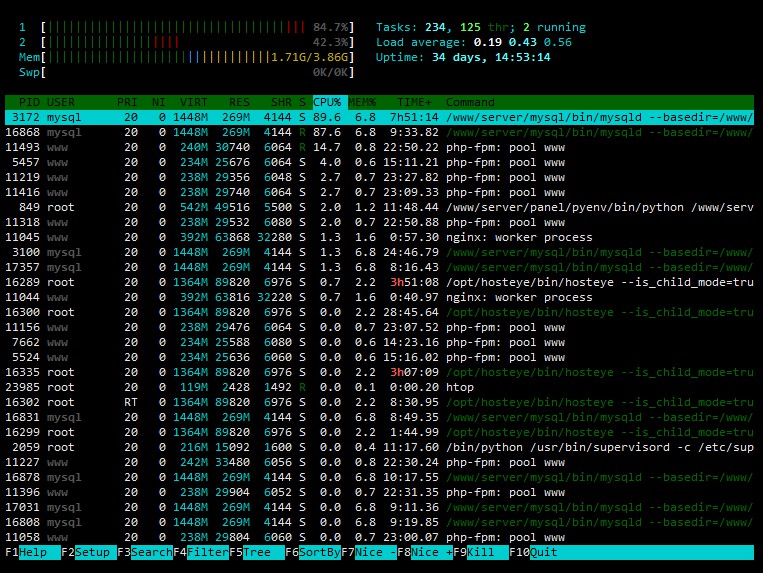763x573 pixels.
Task: Select php-fpm process row PID 11156
Action: pos(379,327)
